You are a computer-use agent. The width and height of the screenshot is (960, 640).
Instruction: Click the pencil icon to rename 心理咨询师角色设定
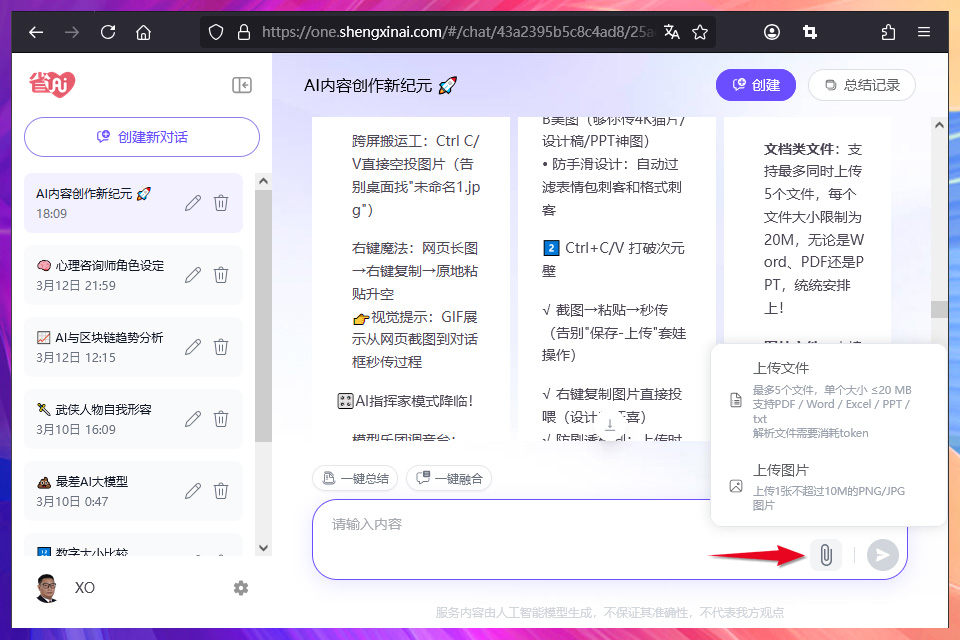[192, 273]
